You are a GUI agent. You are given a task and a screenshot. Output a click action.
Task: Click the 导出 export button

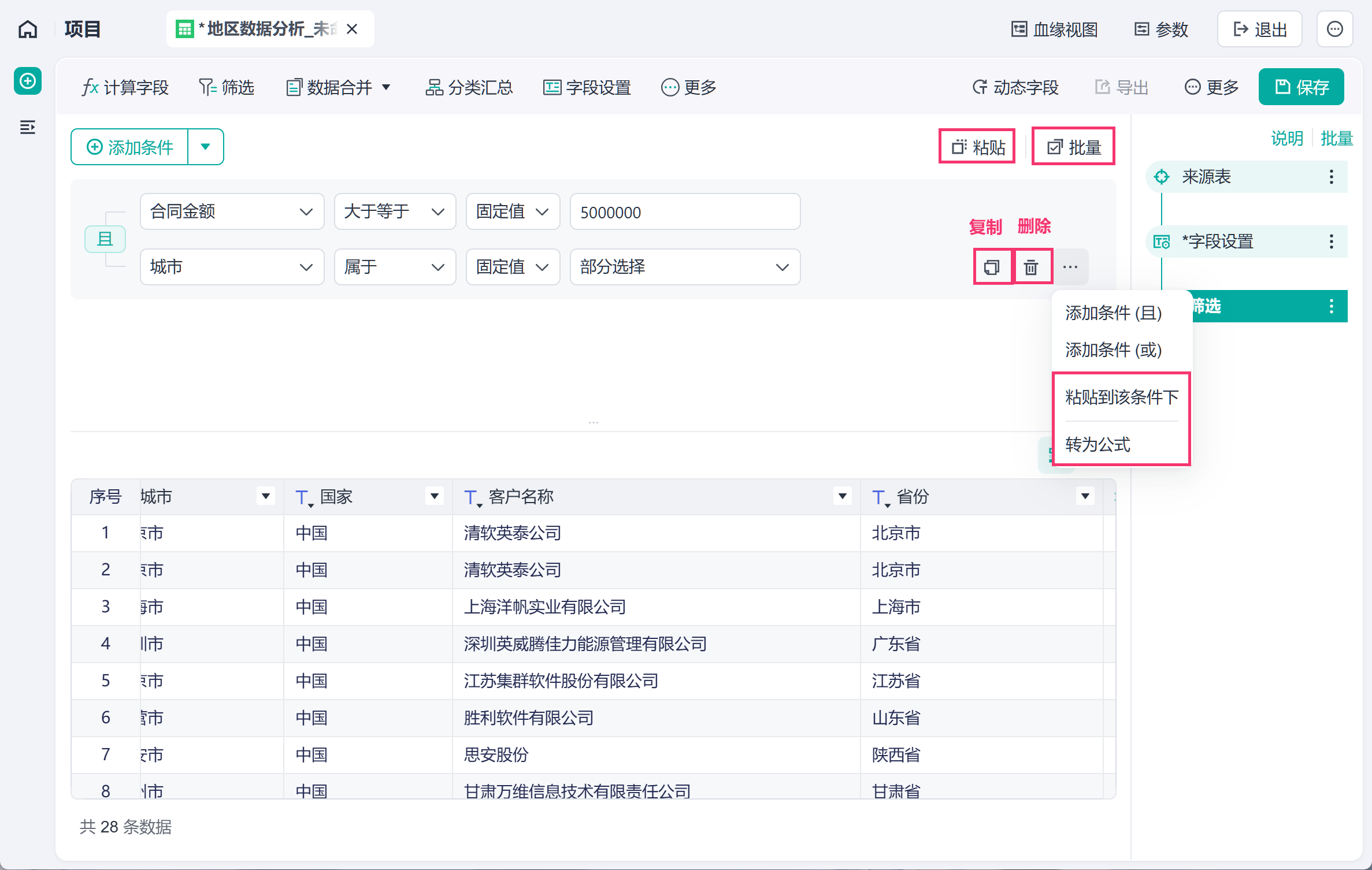tap(1122, 87)
